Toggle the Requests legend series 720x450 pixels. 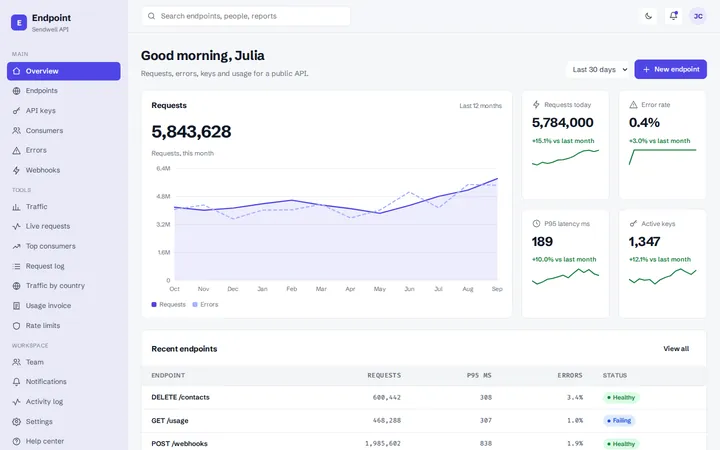tap(169, 304)
